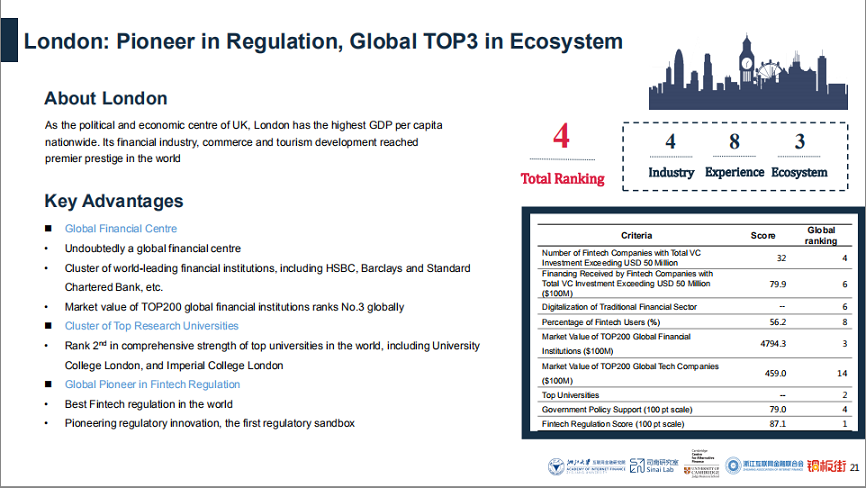Click the bullet mentioning HSBC and Barclays
This screenshot has width=866, height=488.
point(267,278)
